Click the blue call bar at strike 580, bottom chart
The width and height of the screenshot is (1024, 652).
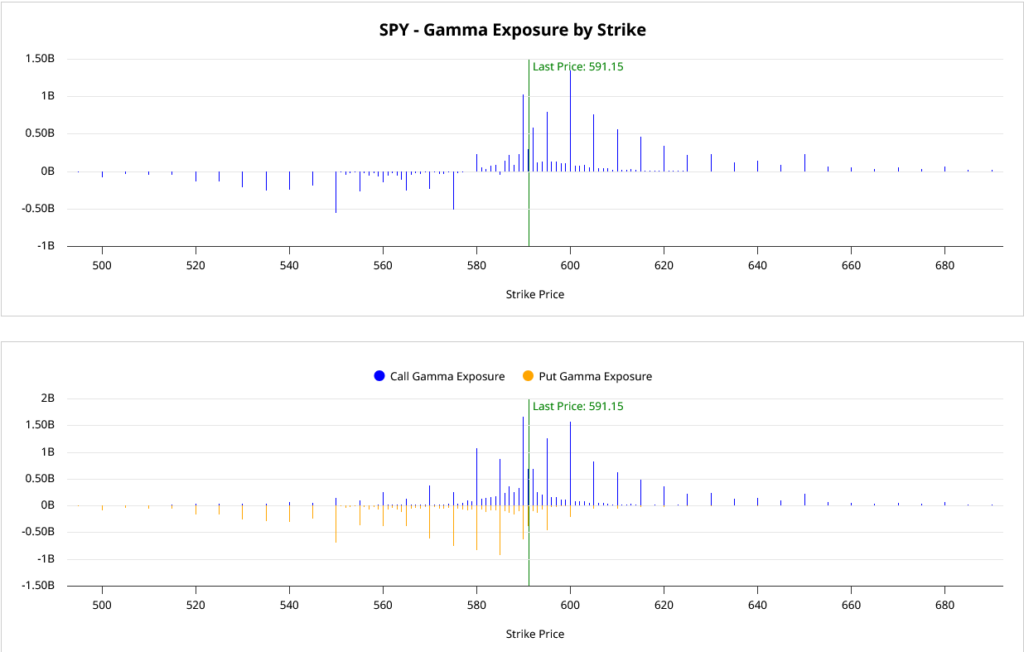coord(477,476)
